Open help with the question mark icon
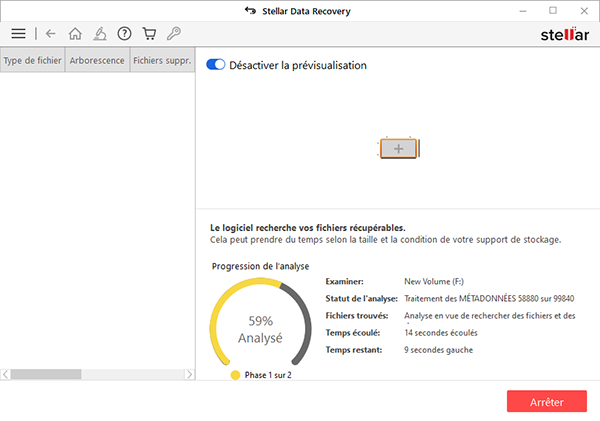Viewport: 600px width, 421px height. point(124,34)
